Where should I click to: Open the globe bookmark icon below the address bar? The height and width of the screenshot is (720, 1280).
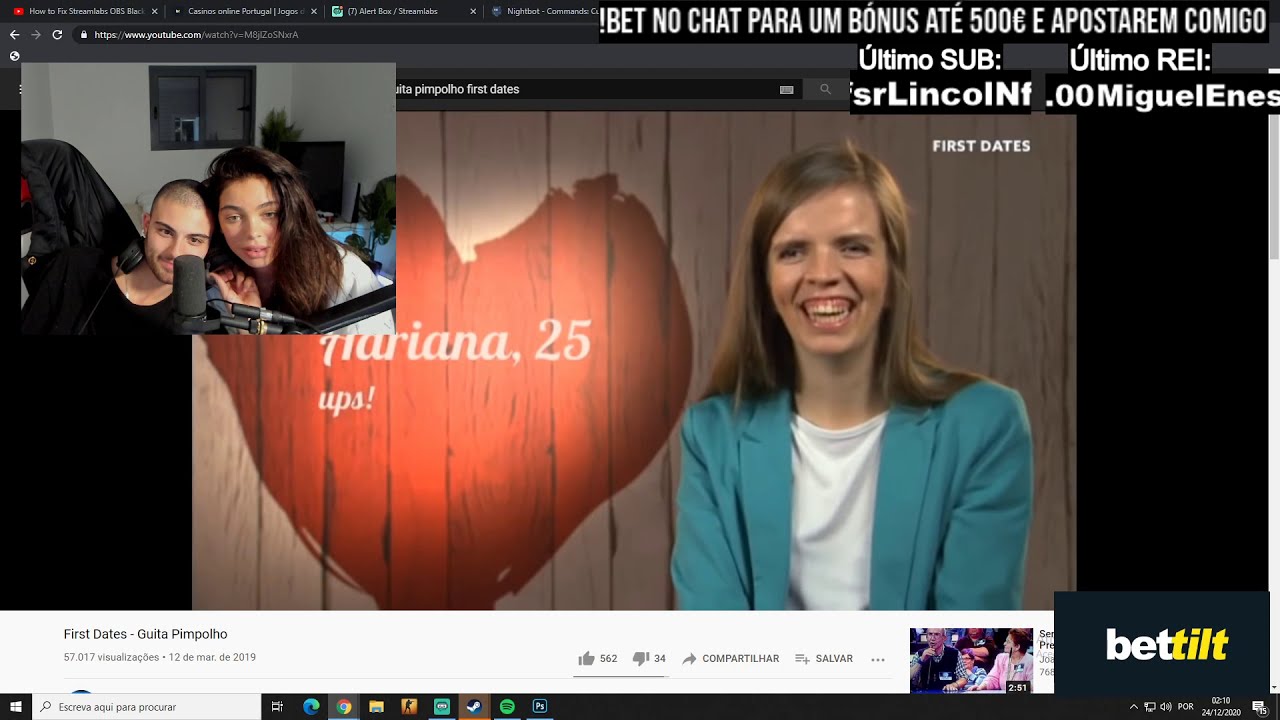tap(14, 56)
